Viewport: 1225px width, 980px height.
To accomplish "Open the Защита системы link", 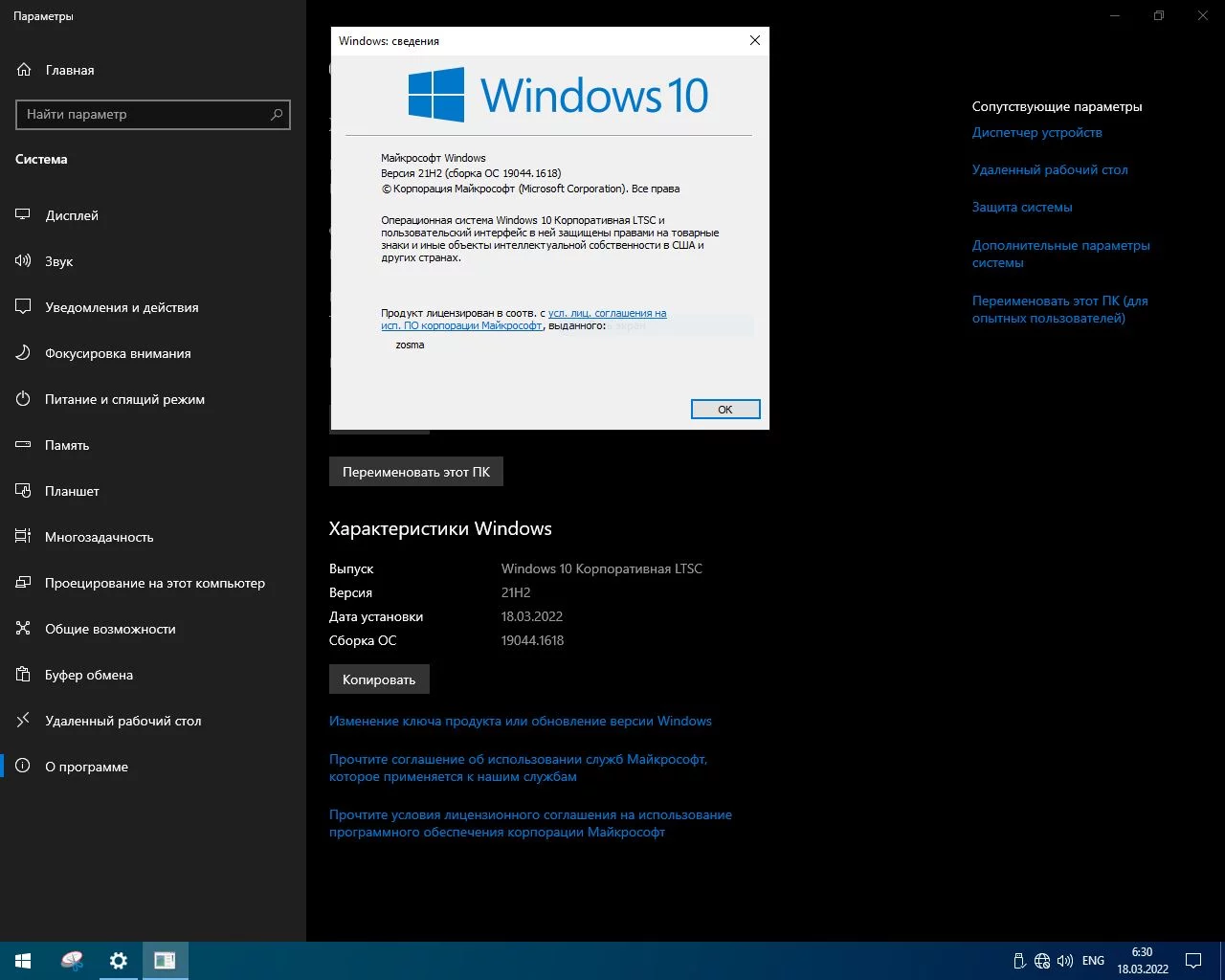I will click(x=1022, y=207).
